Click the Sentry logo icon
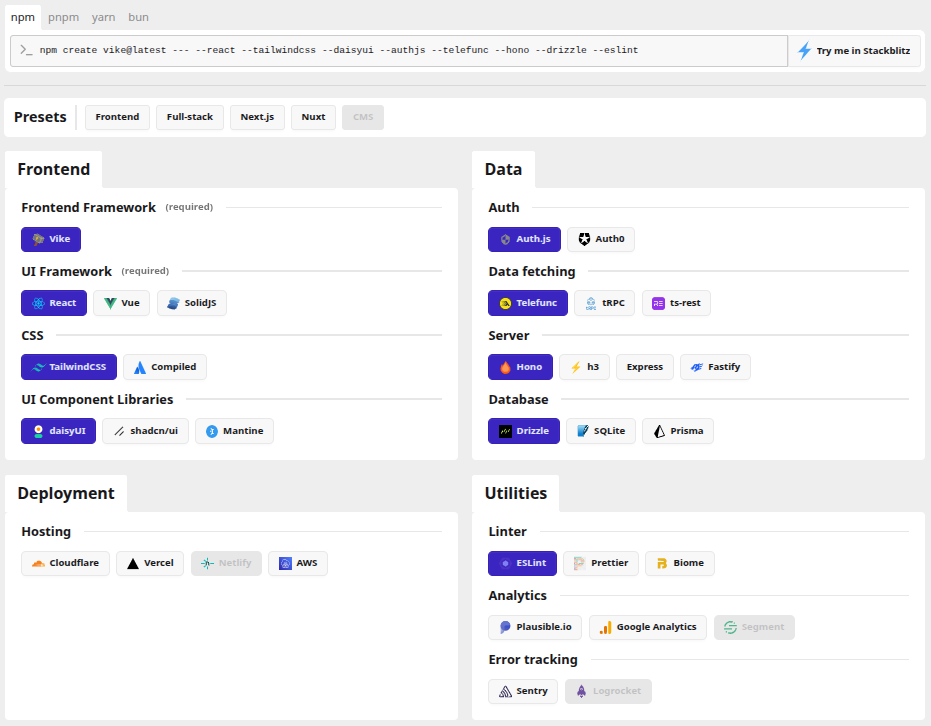This screenshot has height=726, width=931. pos(505,691)
